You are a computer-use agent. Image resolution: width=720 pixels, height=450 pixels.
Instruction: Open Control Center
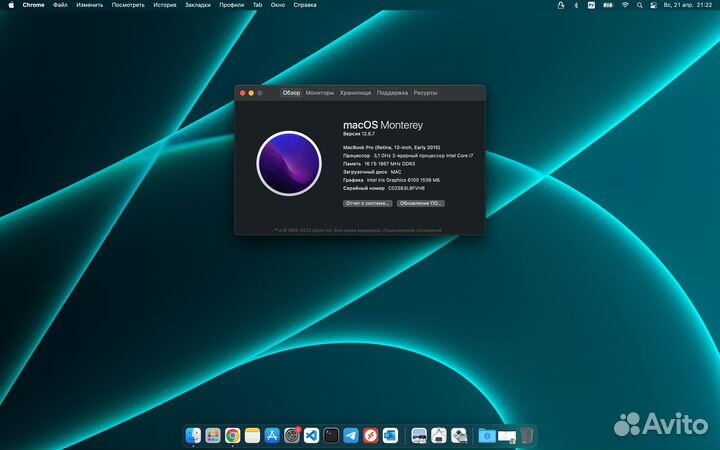tap(653, 5)
